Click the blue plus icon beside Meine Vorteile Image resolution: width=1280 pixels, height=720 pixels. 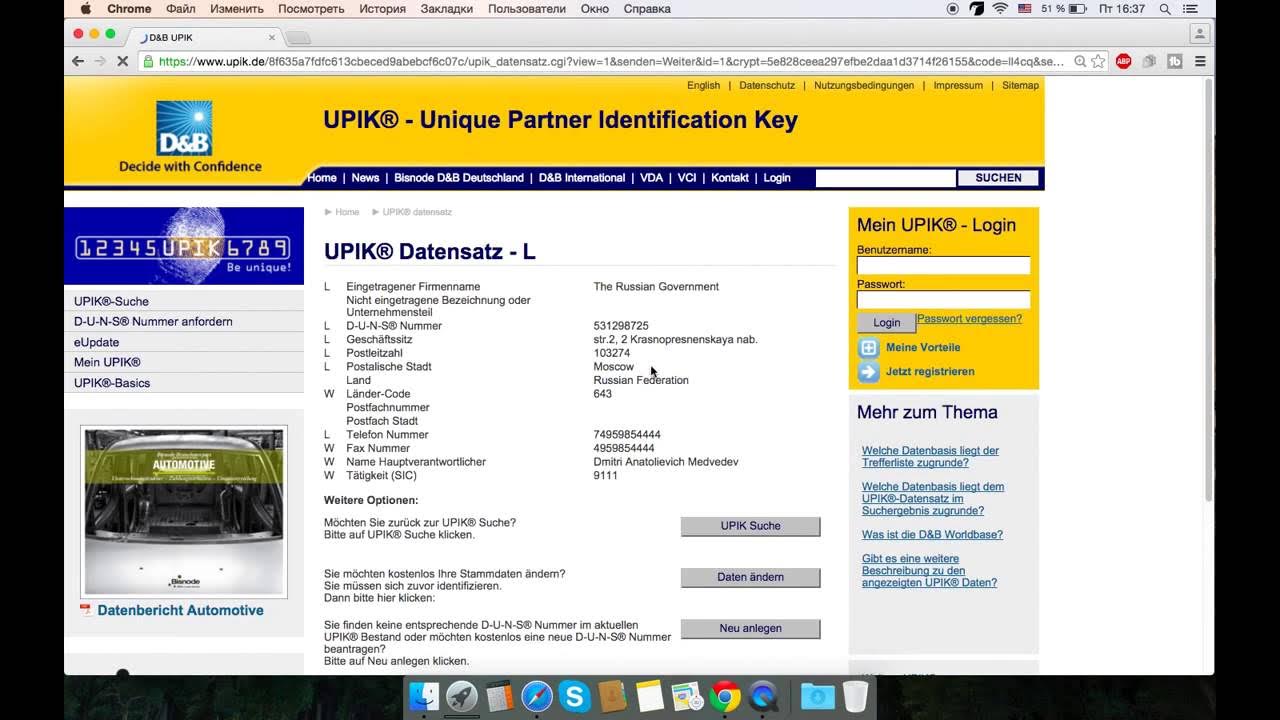(x=869, y=348)
